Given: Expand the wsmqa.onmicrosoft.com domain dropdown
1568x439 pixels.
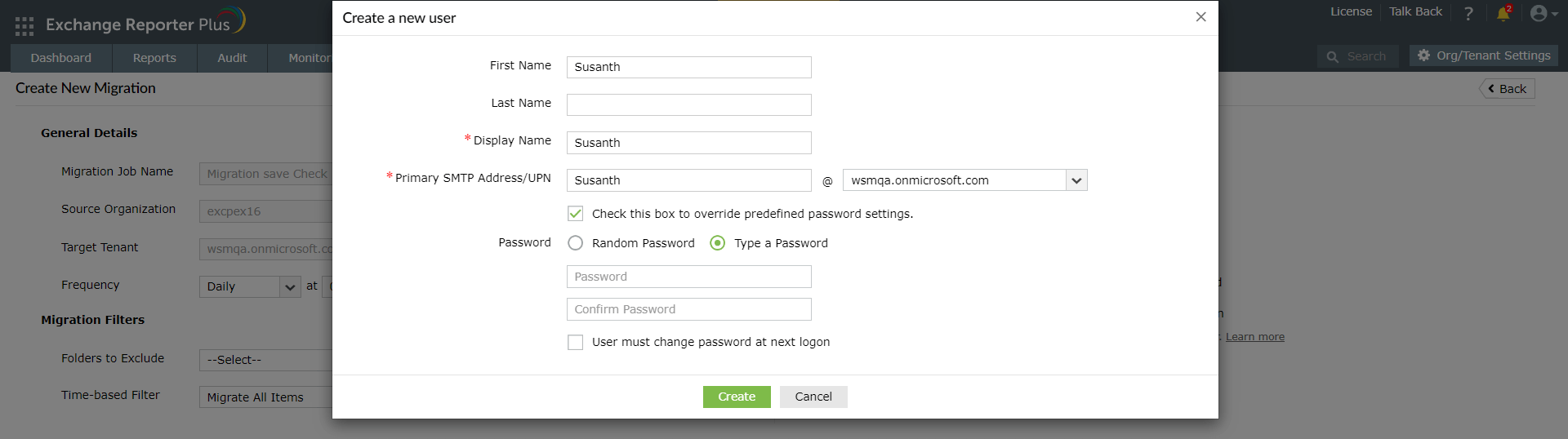Looking at the screenshot, I should (1076, 180).
